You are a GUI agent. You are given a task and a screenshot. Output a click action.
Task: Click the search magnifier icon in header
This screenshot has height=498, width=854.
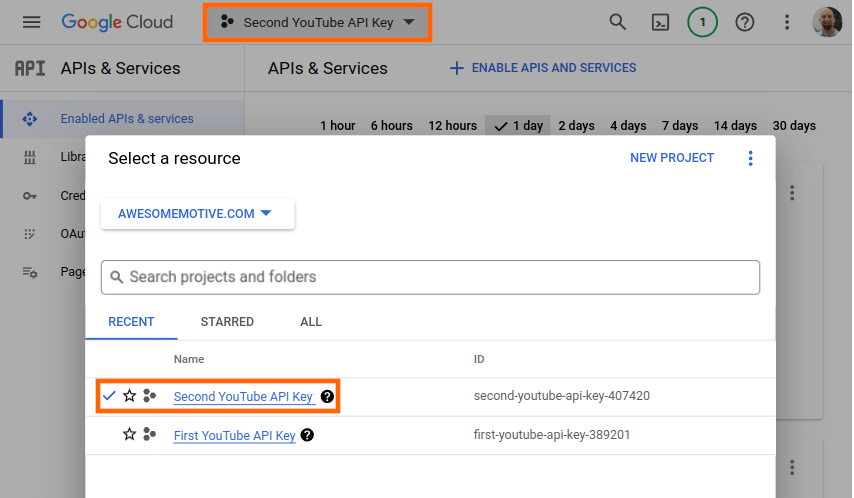click(618, 22)
